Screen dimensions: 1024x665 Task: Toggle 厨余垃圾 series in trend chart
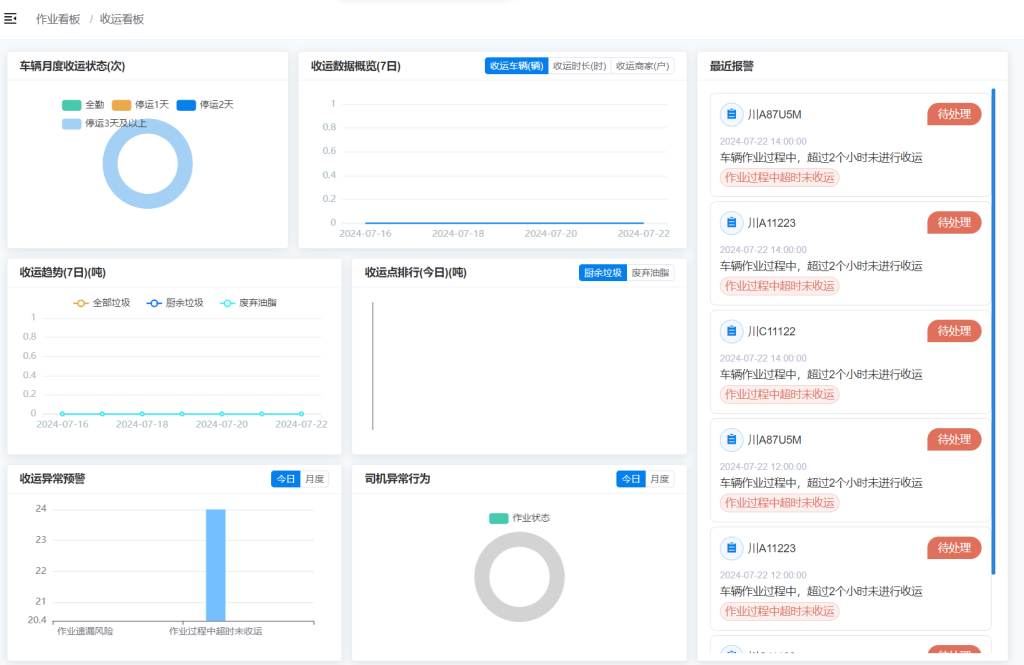tap(174, 303)
